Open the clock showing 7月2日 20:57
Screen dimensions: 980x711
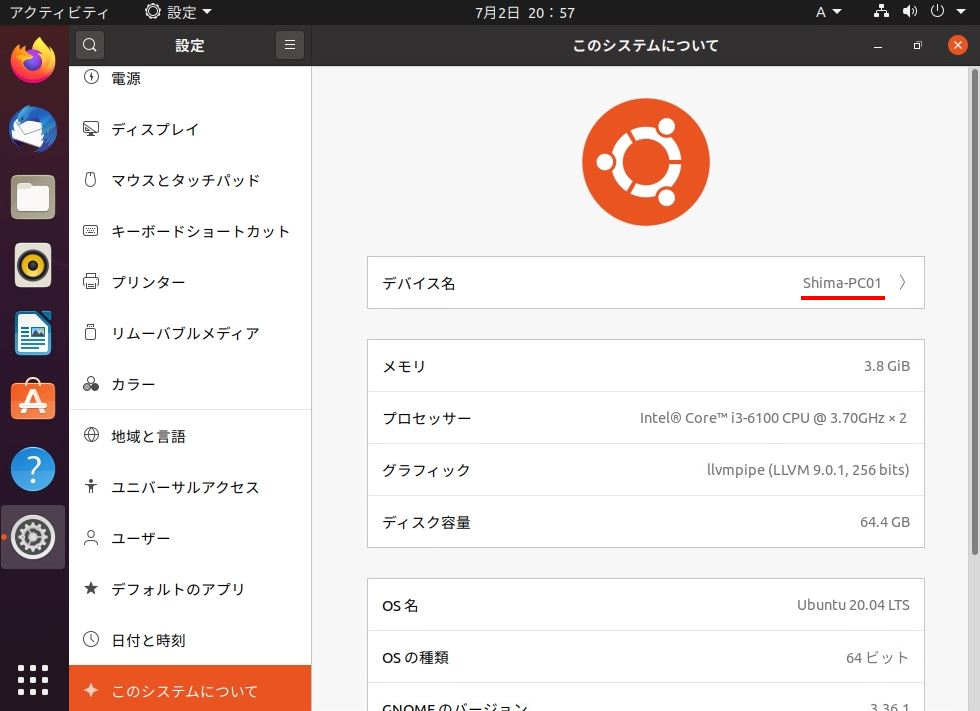[524, 12]
